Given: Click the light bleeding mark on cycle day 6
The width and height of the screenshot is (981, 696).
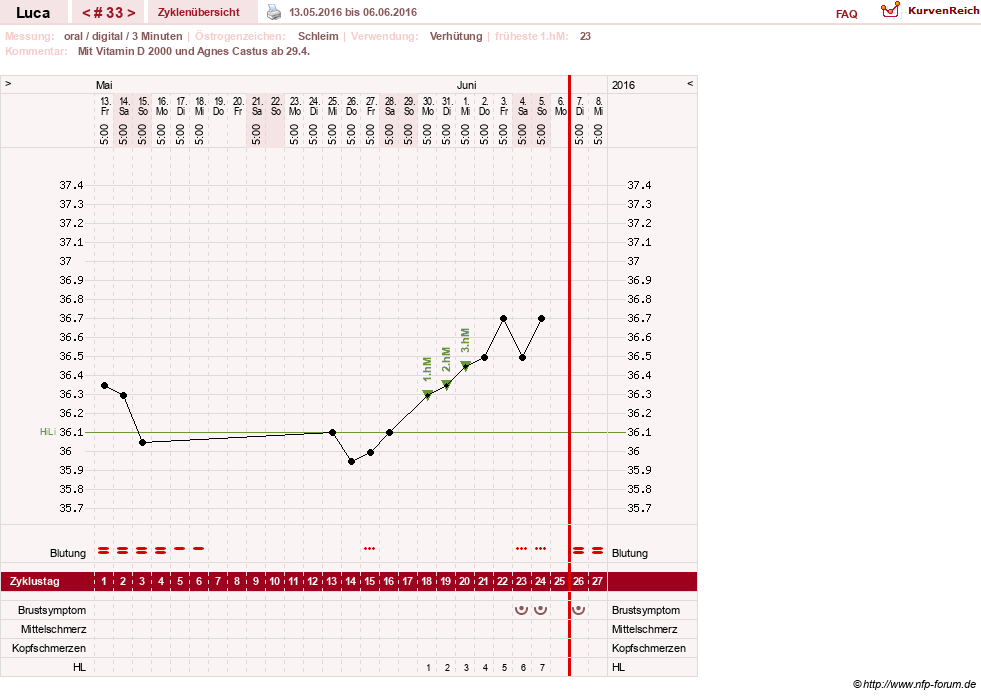Looking at the screenshot, I should coord(199,548).
